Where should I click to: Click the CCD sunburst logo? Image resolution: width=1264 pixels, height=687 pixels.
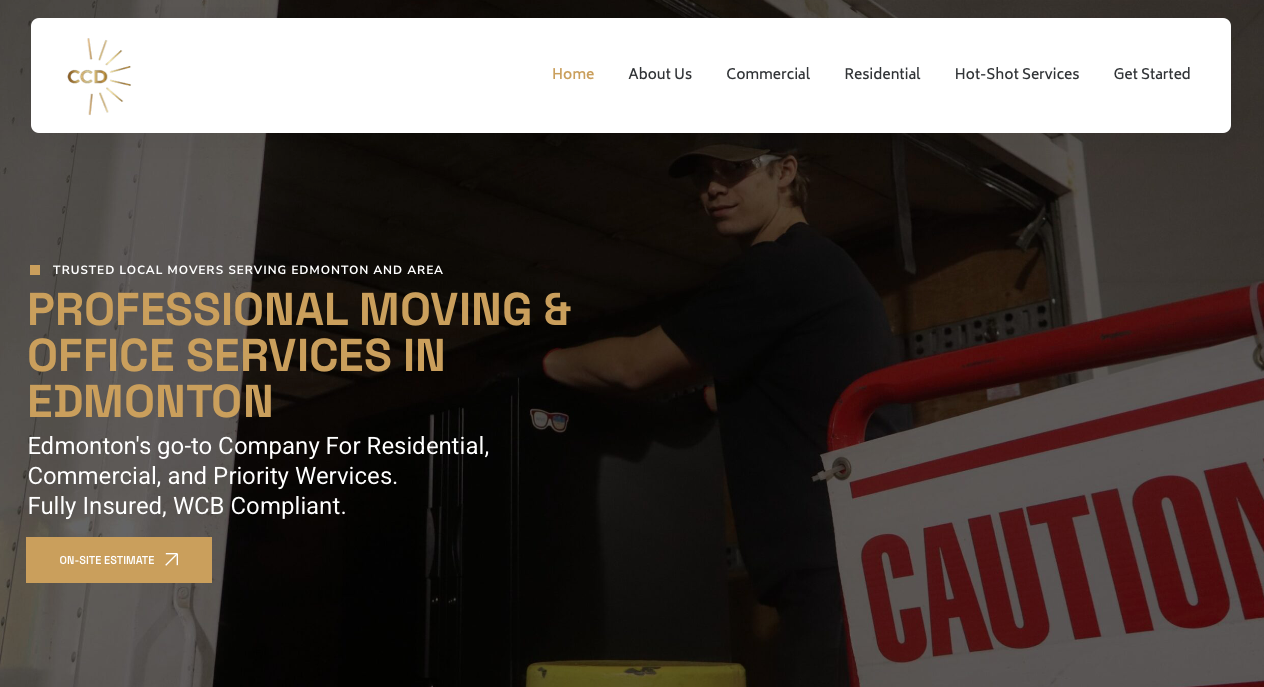(99, 76)
